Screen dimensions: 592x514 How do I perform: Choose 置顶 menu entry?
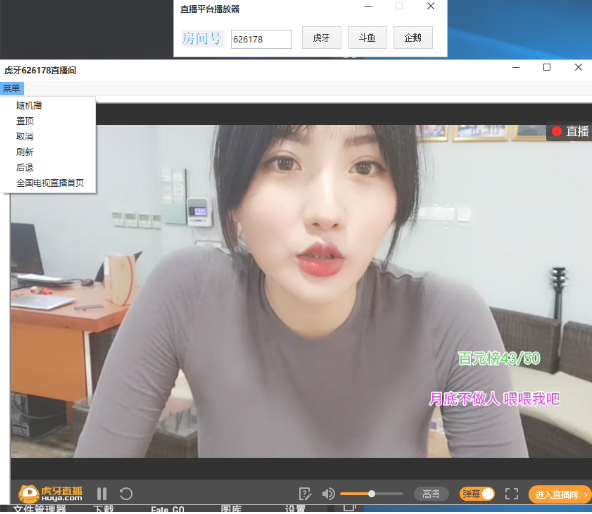click(x=25, y=121)
